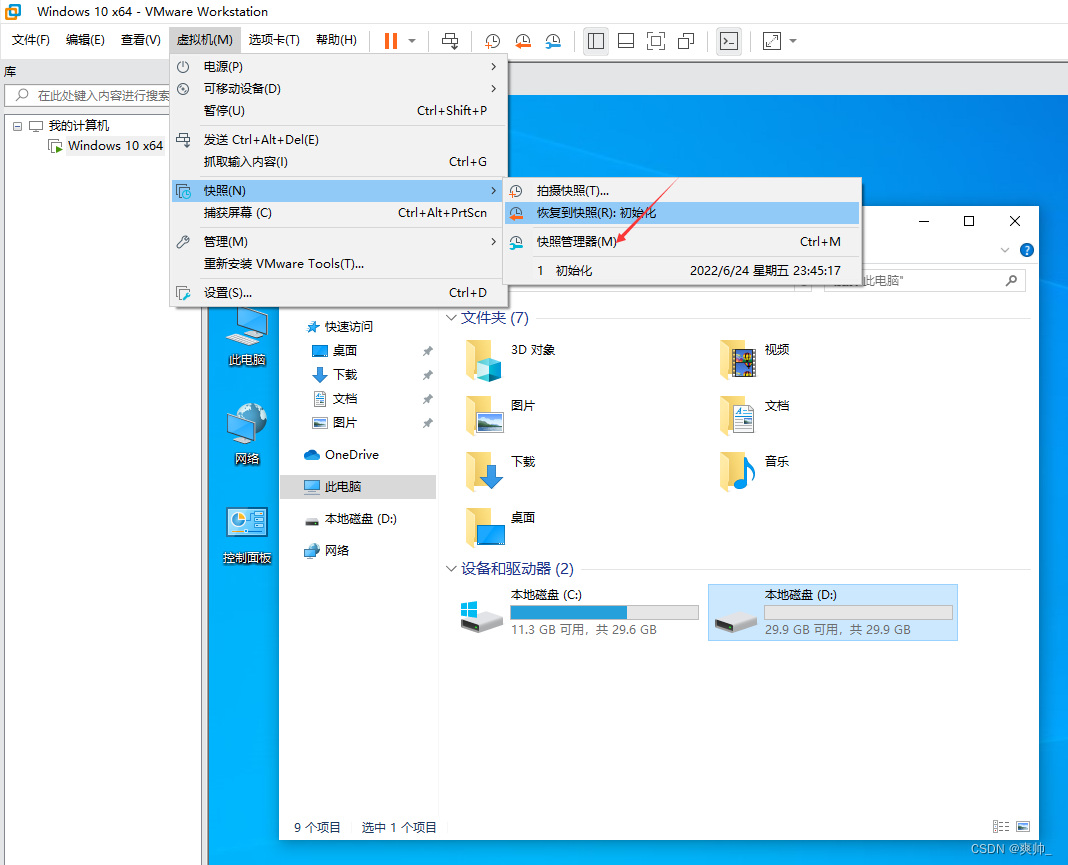
Task: Toggle the library sidebar view icon
Action: coord(596,41)
